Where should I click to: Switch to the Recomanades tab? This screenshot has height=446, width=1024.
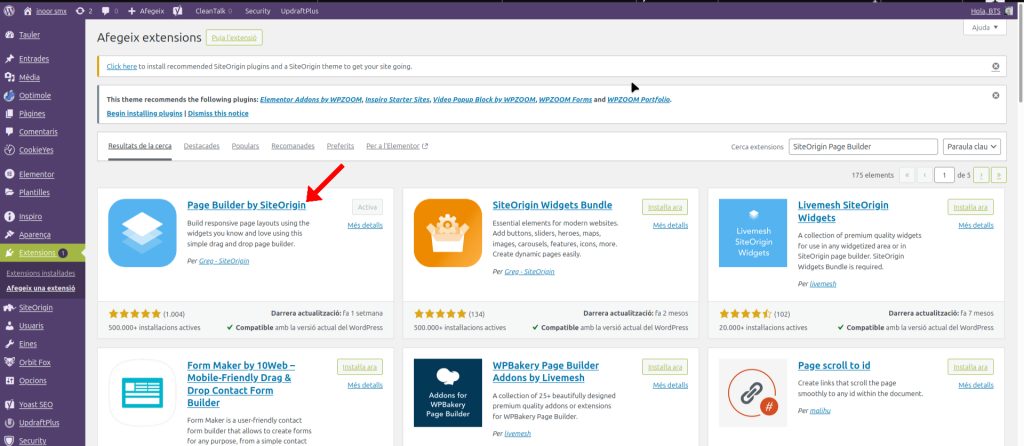292,146
